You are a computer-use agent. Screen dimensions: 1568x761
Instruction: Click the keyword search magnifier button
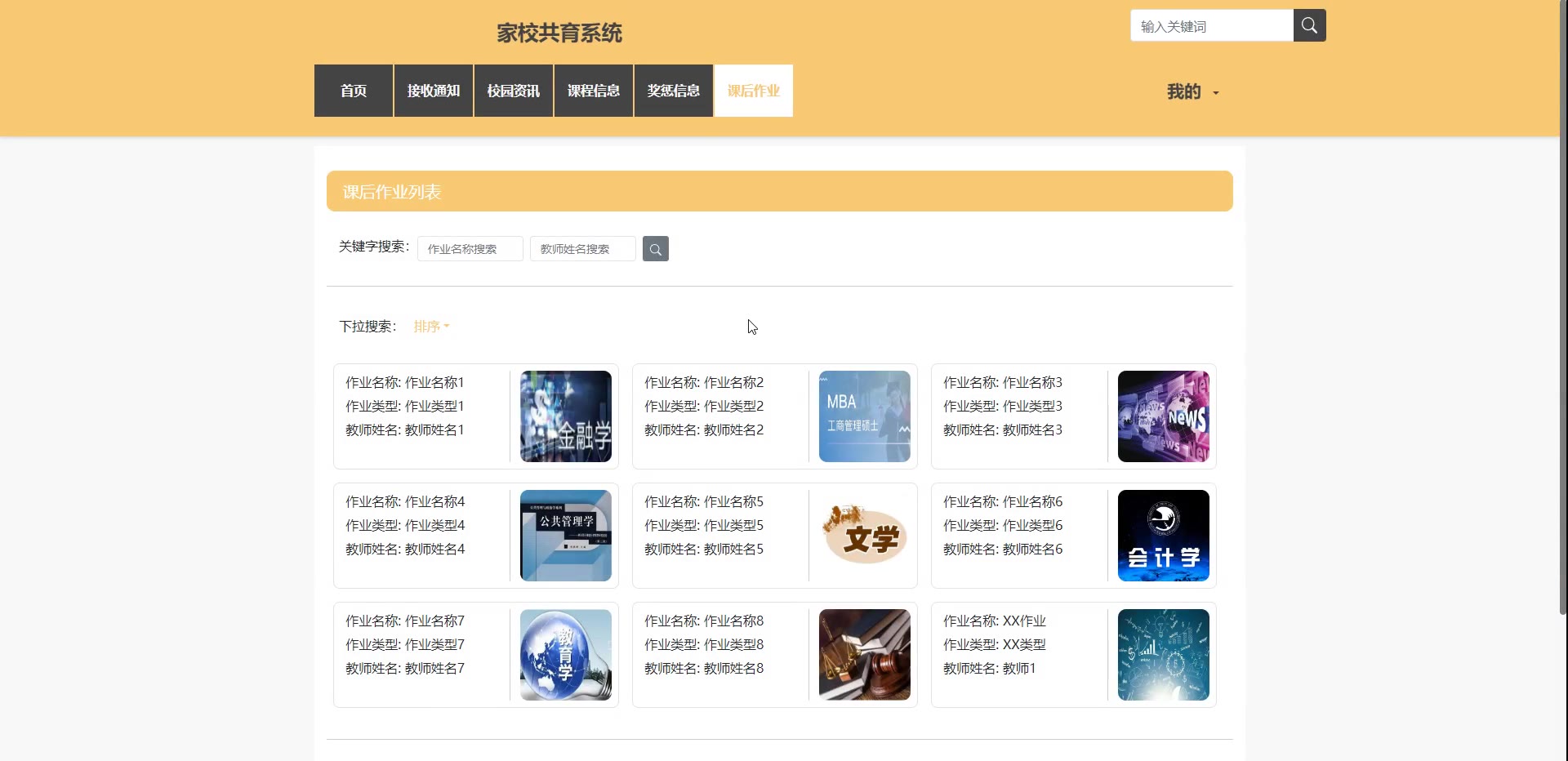[656, 249]
